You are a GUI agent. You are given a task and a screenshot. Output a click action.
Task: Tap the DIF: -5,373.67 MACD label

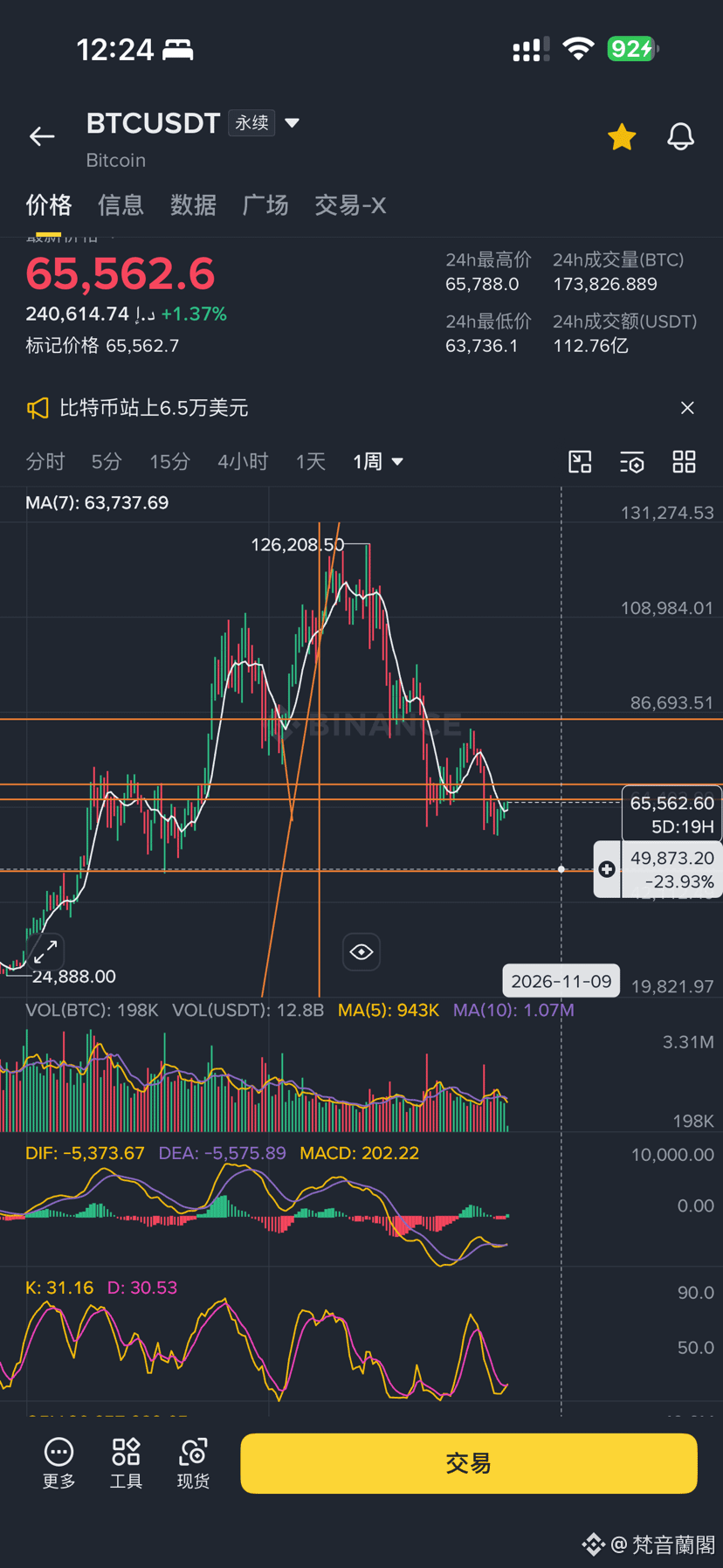[85, 1153]
